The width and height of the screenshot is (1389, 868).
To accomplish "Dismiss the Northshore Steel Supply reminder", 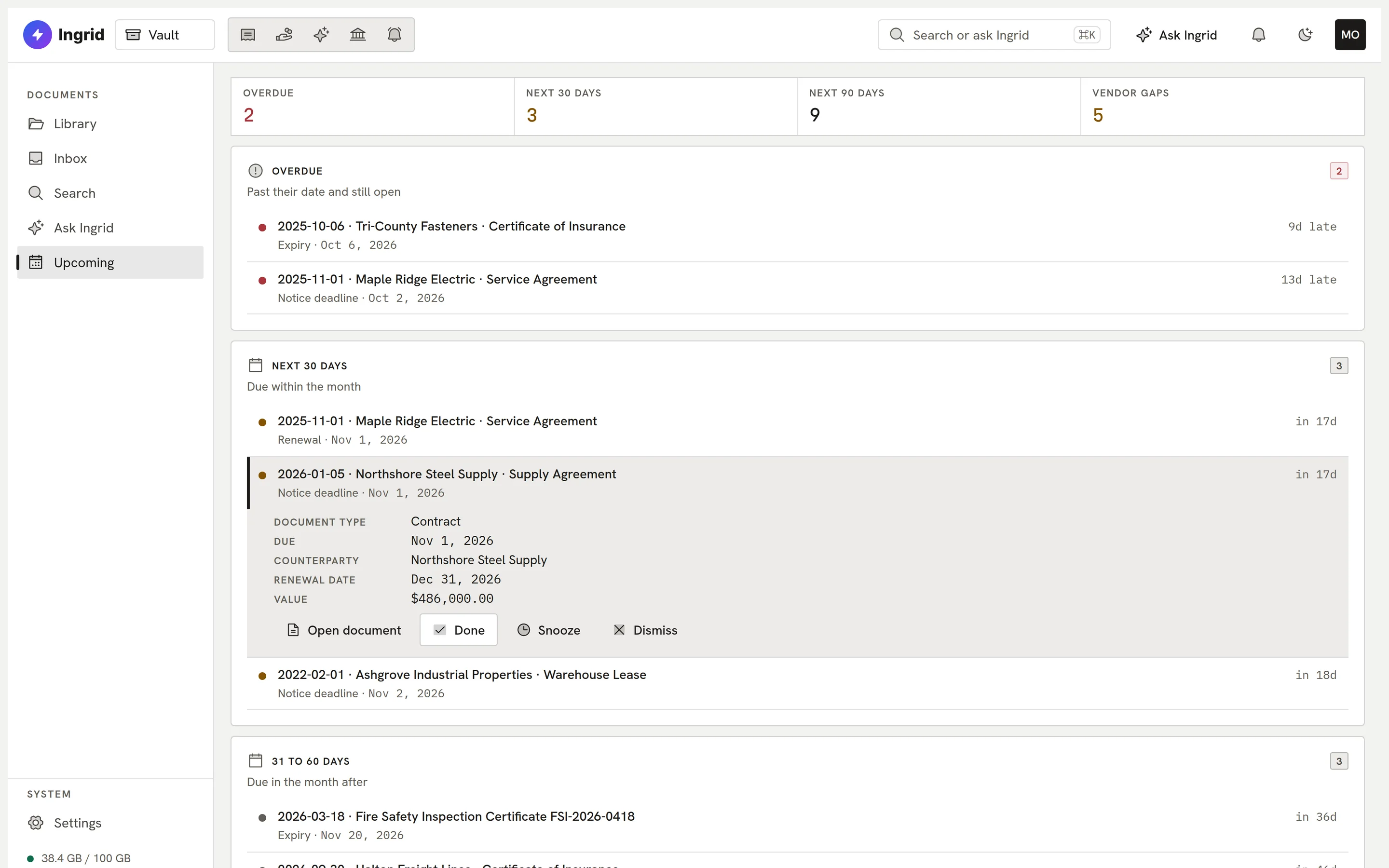I will coord(645,630).
